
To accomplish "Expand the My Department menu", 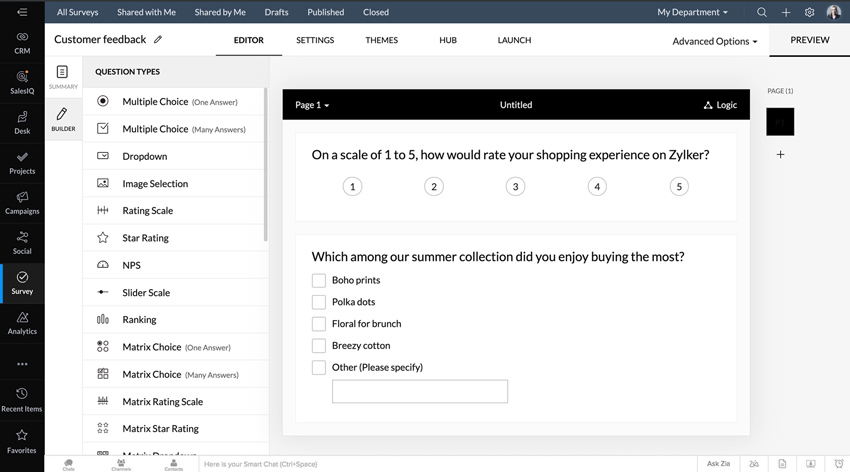I will pyautogui.click(x=692, y=13).
